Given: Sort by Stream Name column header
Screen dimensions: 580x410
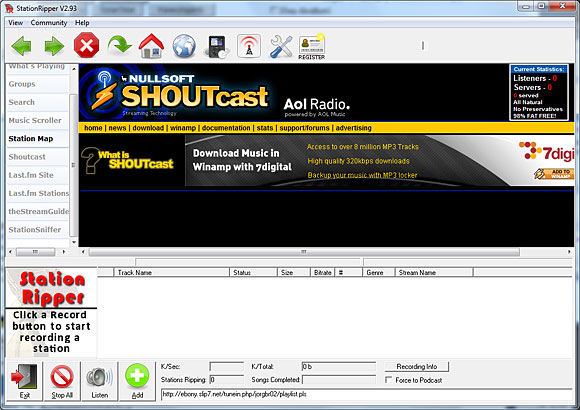Looking at the screenshot, I should (x=434, y=273).
